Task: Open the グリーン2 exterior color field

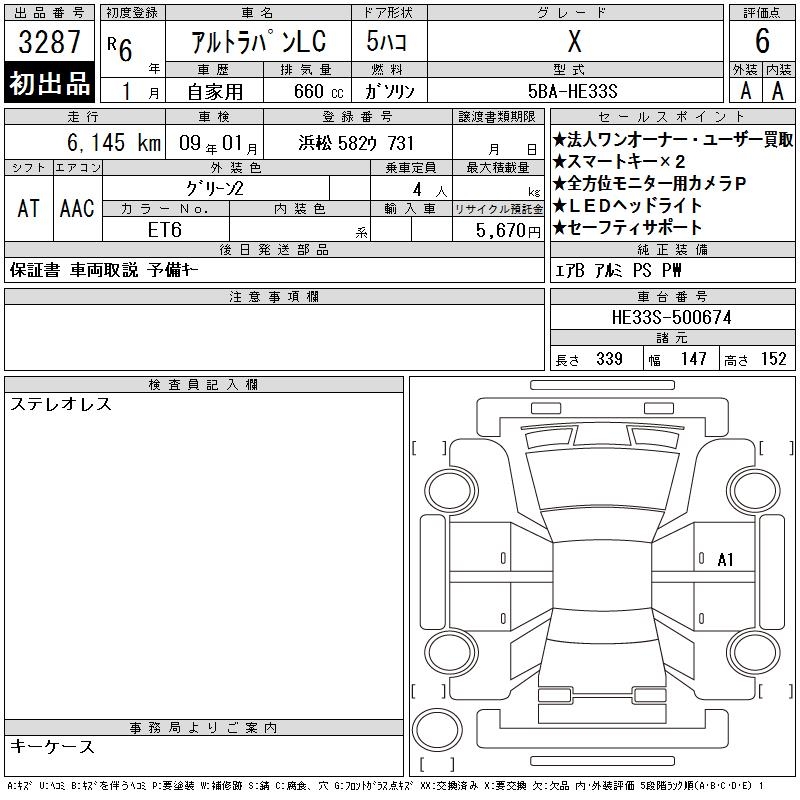Action: coord(236,188)
